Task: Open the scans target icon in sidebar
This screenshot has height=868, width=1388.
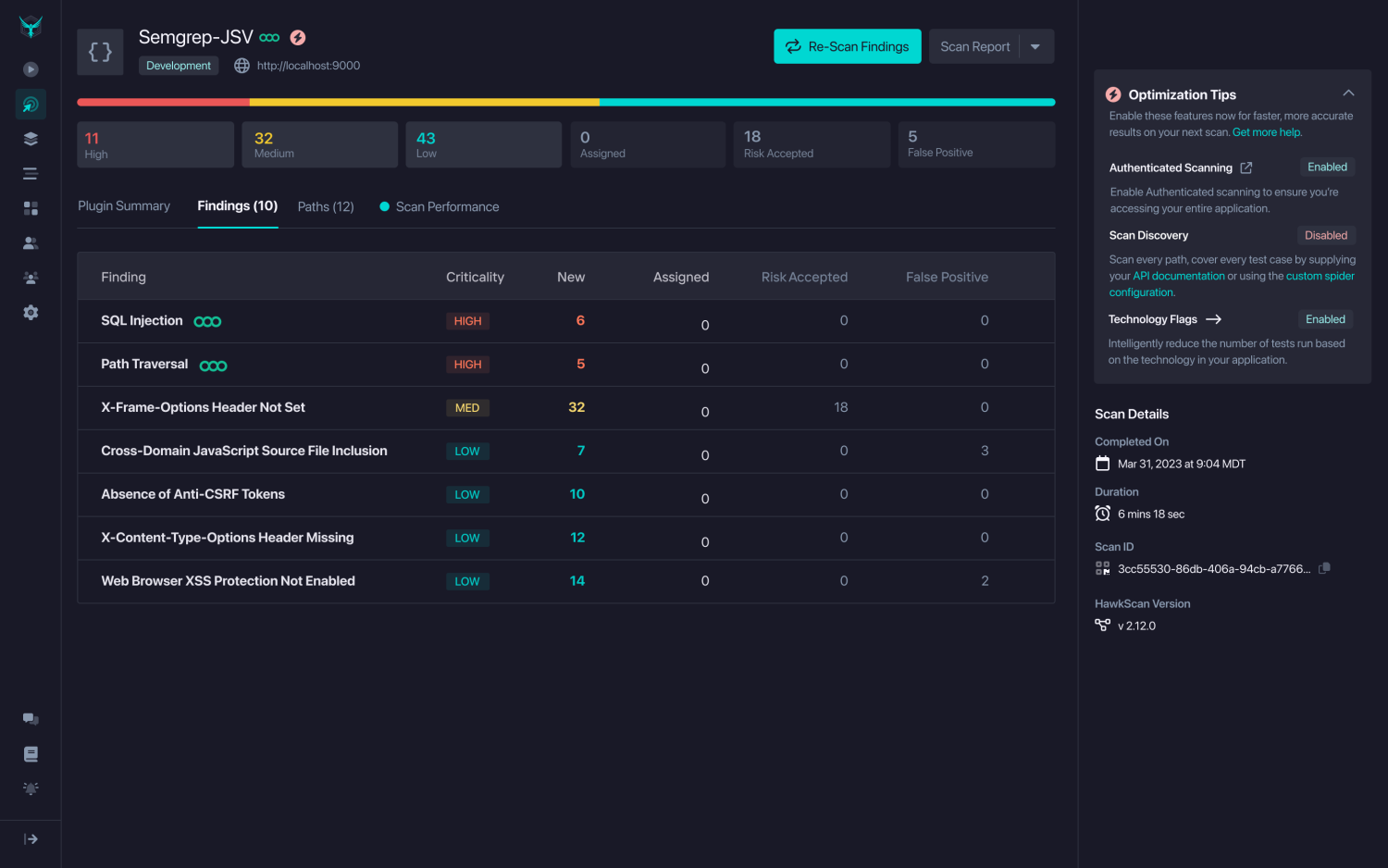Action: (31, 104)
